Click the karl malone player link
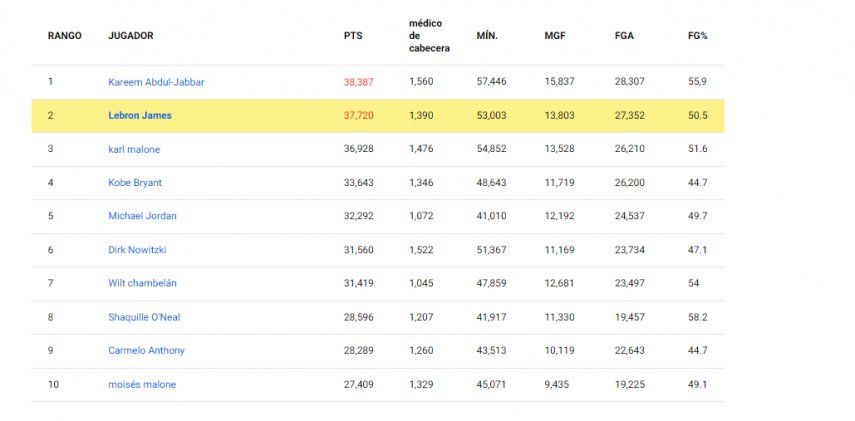The image size is (855, 421). click(x=134, y=149)
